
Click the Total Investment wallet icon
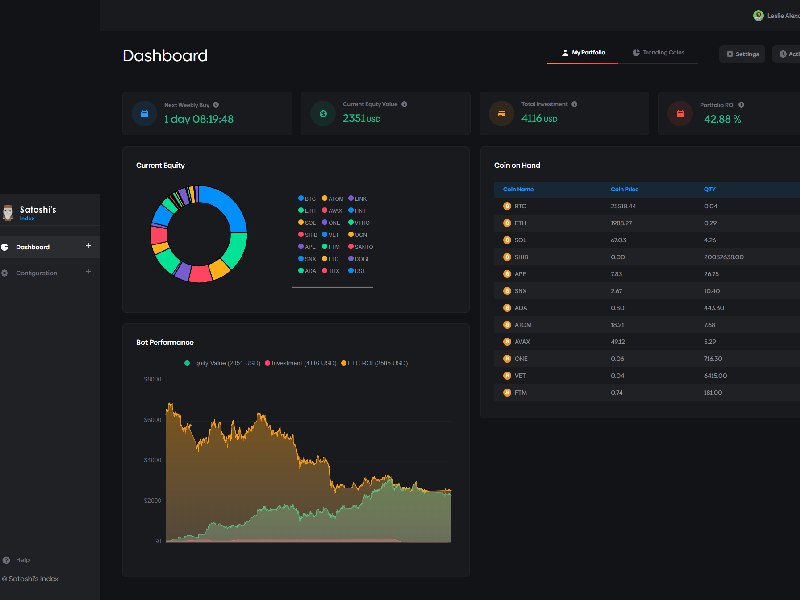[x=496, y=114]
